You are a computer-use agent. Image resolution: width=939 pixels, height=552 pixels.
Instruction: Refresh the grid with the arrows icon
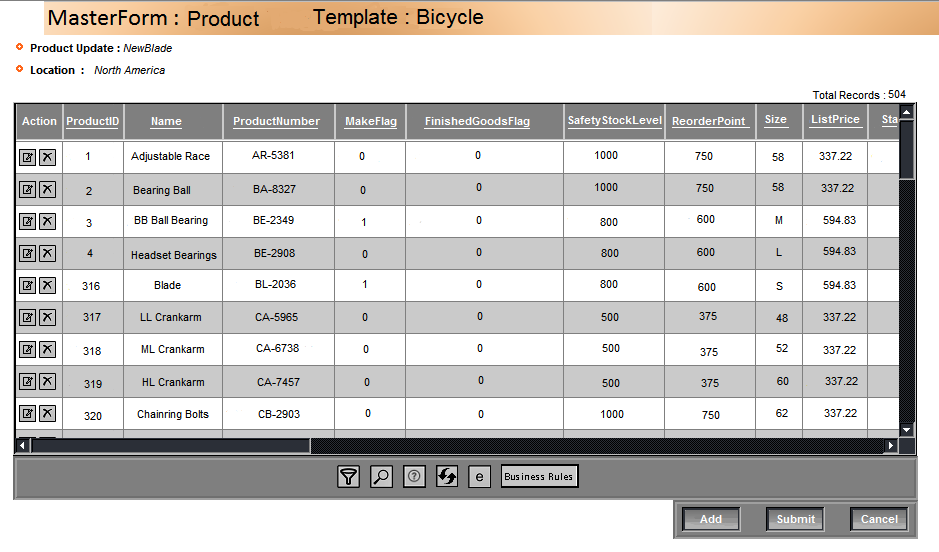447,477
